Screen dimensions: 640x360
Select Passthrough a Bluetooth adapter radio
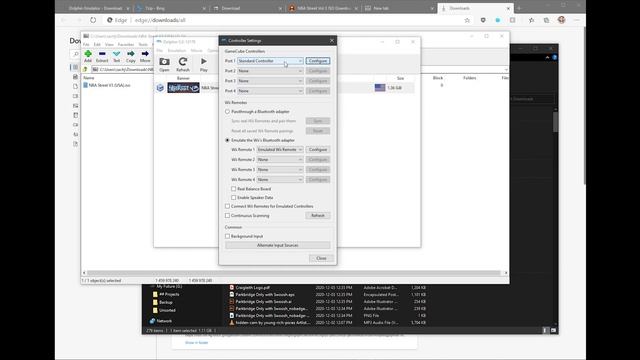coord(227,111)
